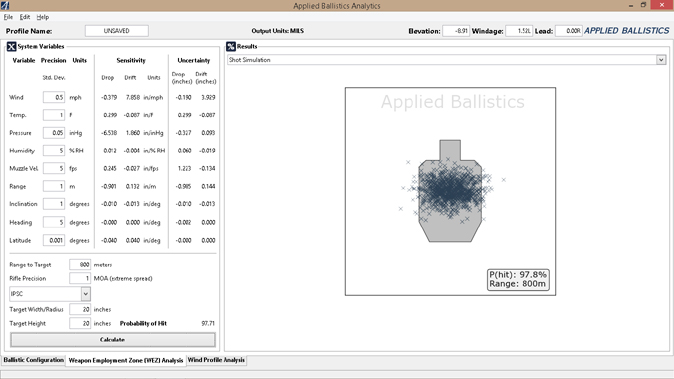
Task: Switch to Ballistic Configuration tab
Action: pyautogui.click(x=34, y=360)
